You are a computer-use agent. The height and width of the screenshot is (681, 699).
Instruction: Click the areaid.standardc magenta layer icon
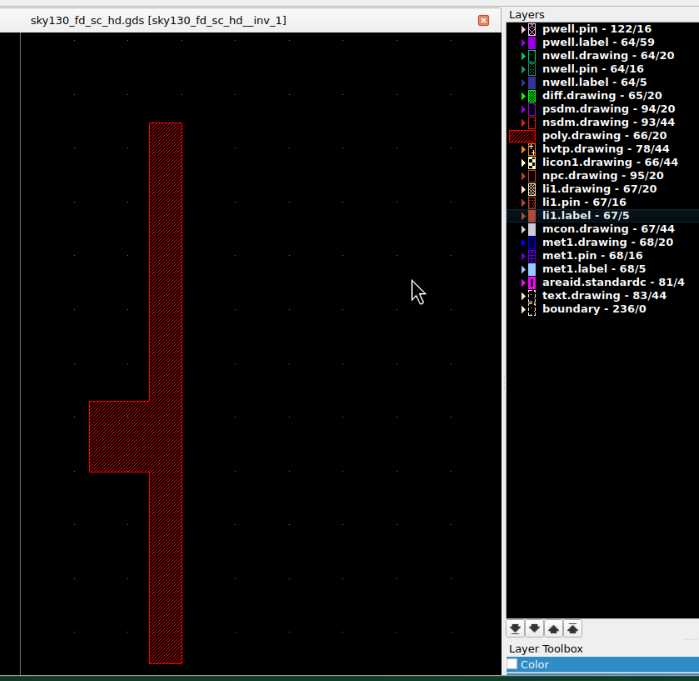tap(532, 283)
